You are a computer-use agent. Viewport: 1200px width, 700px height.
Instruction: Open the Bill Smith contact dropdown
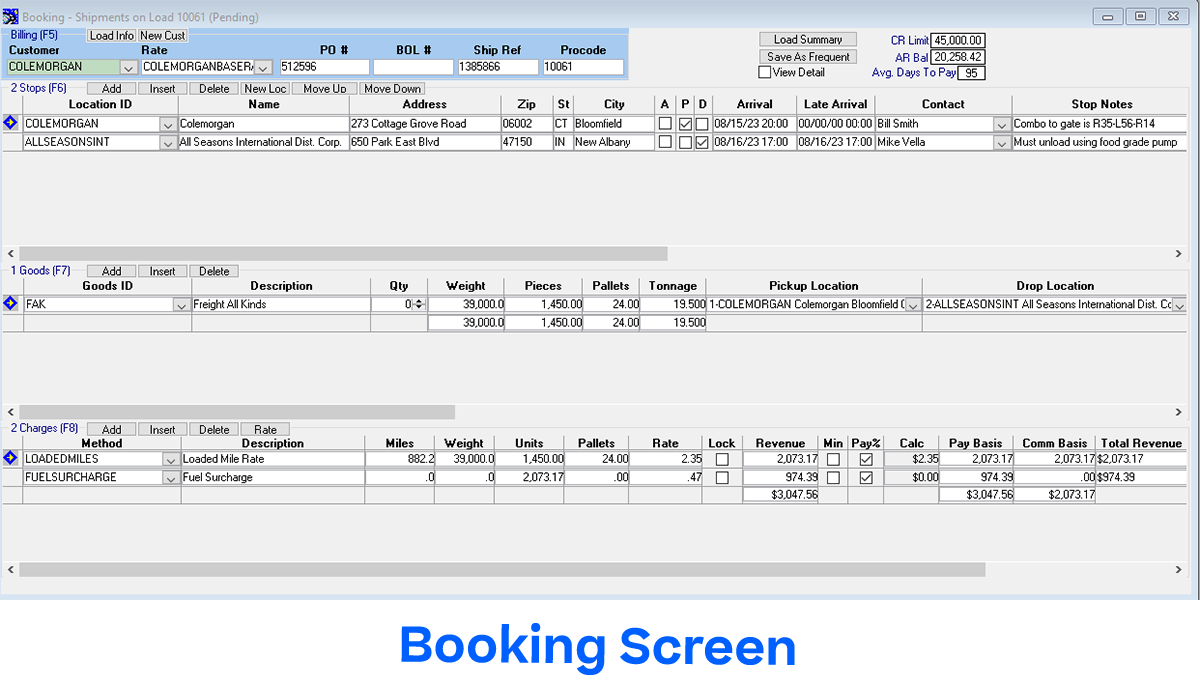tap(1001, 124)
